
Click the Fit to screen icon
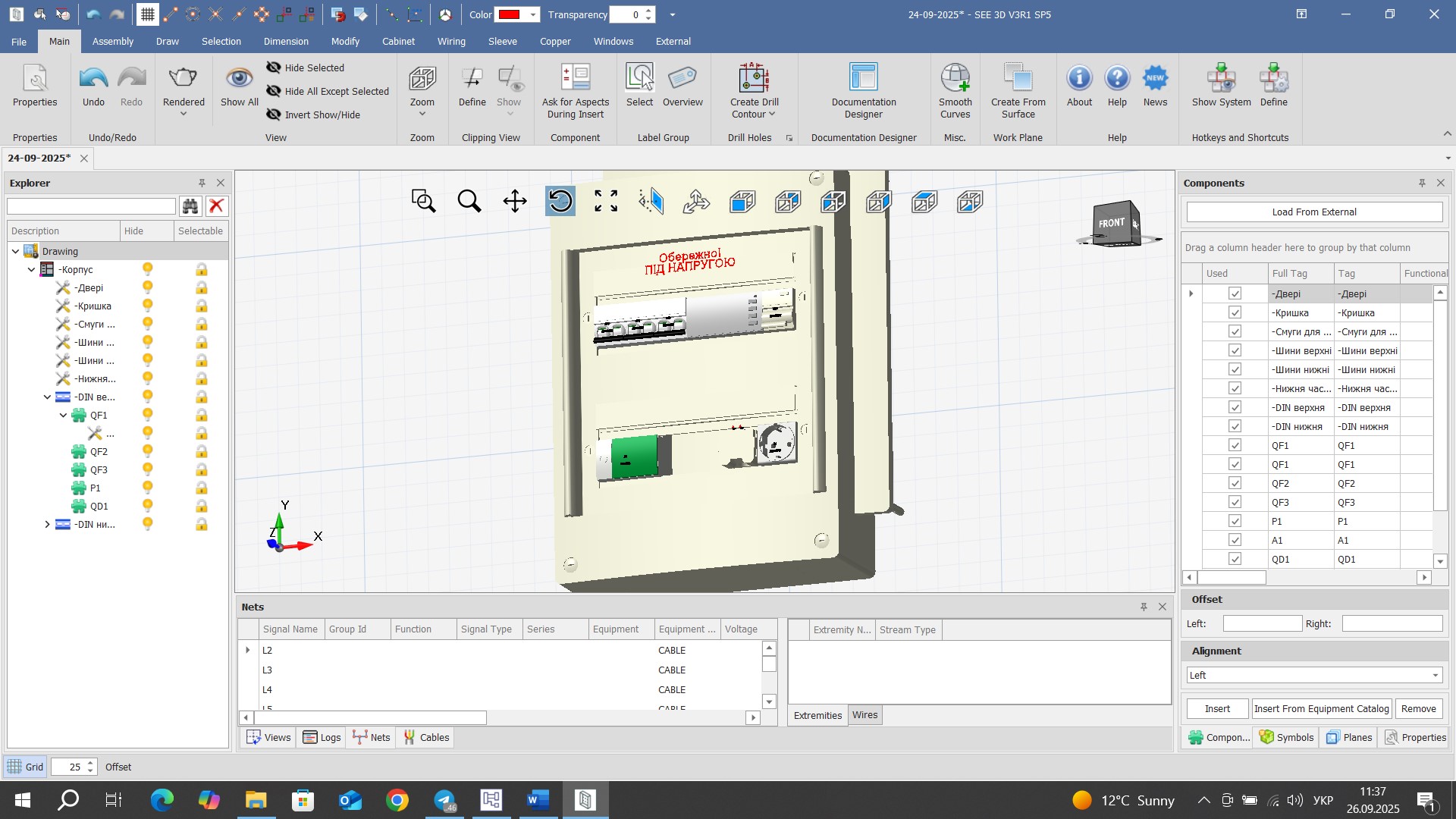pyautogui.click(x=605, y=201)
